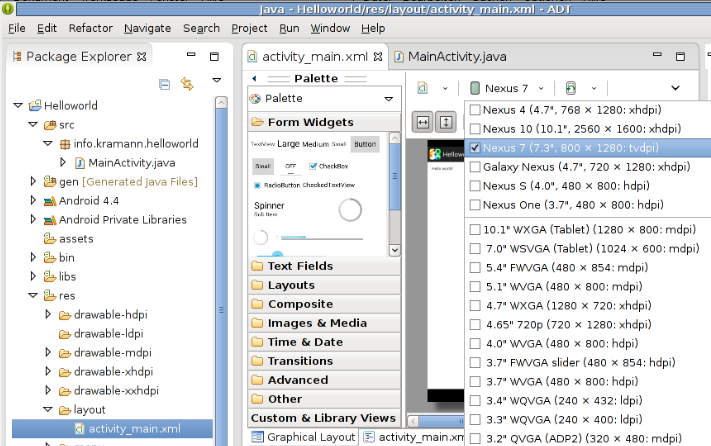Collapse the Palette with left arrow

[x=254, y=78]
